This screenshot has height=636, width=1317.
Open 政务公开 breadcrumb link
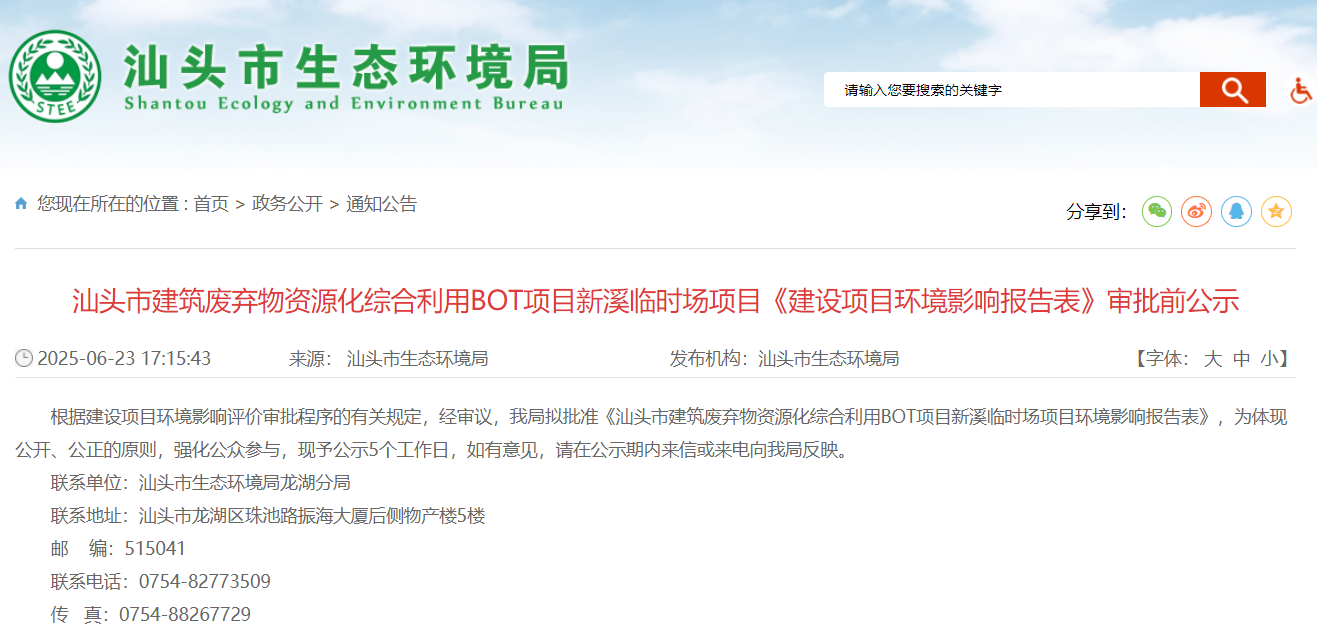287,204
